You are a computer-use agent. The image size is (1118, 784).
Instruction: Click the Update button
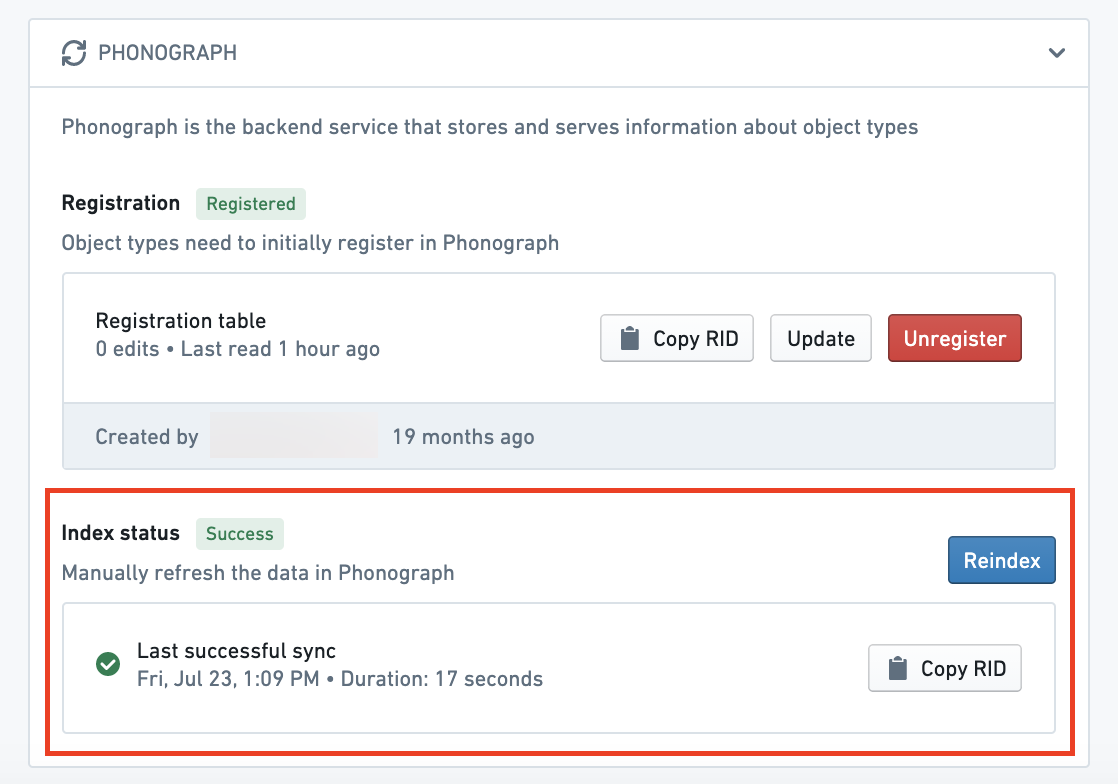821,339
